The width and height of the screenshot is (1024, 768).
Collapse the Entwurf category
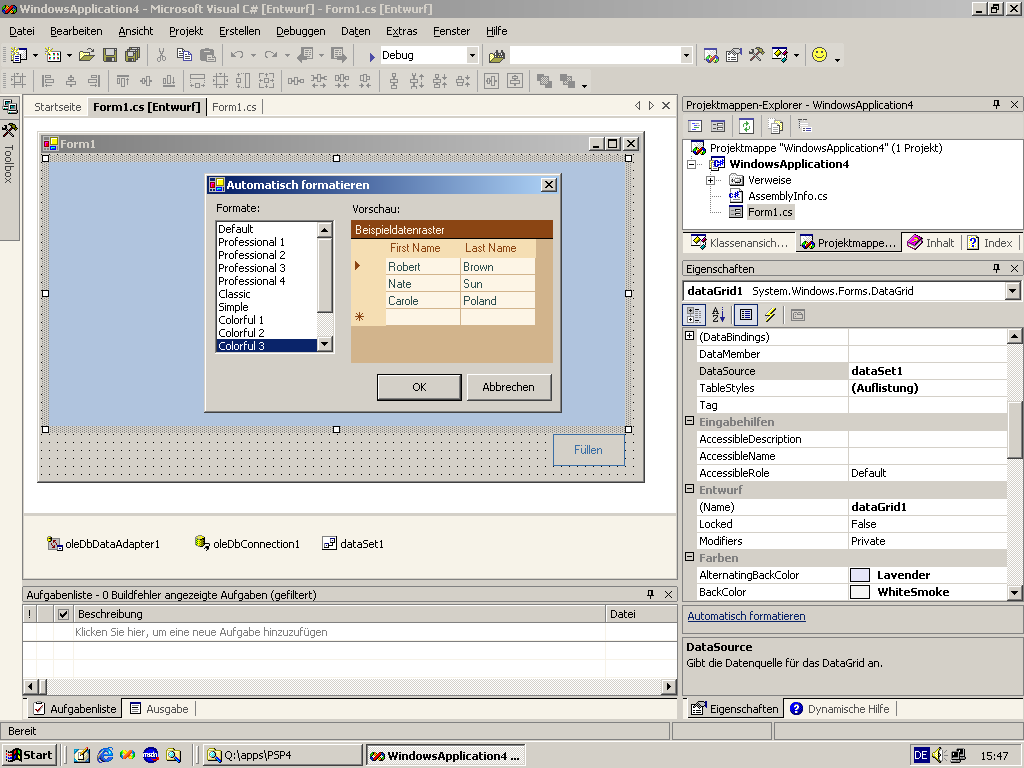pos(689,489)
